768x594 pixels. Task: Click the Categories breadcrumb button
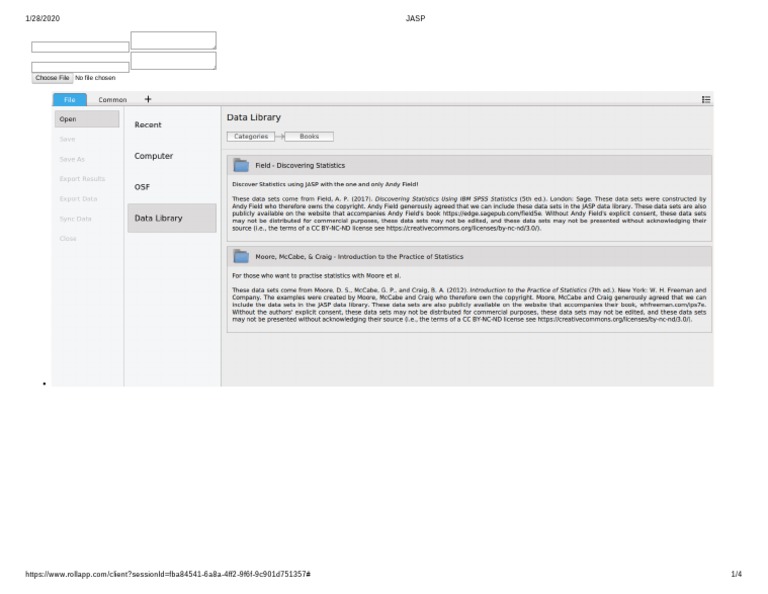(x=251, y=137)
